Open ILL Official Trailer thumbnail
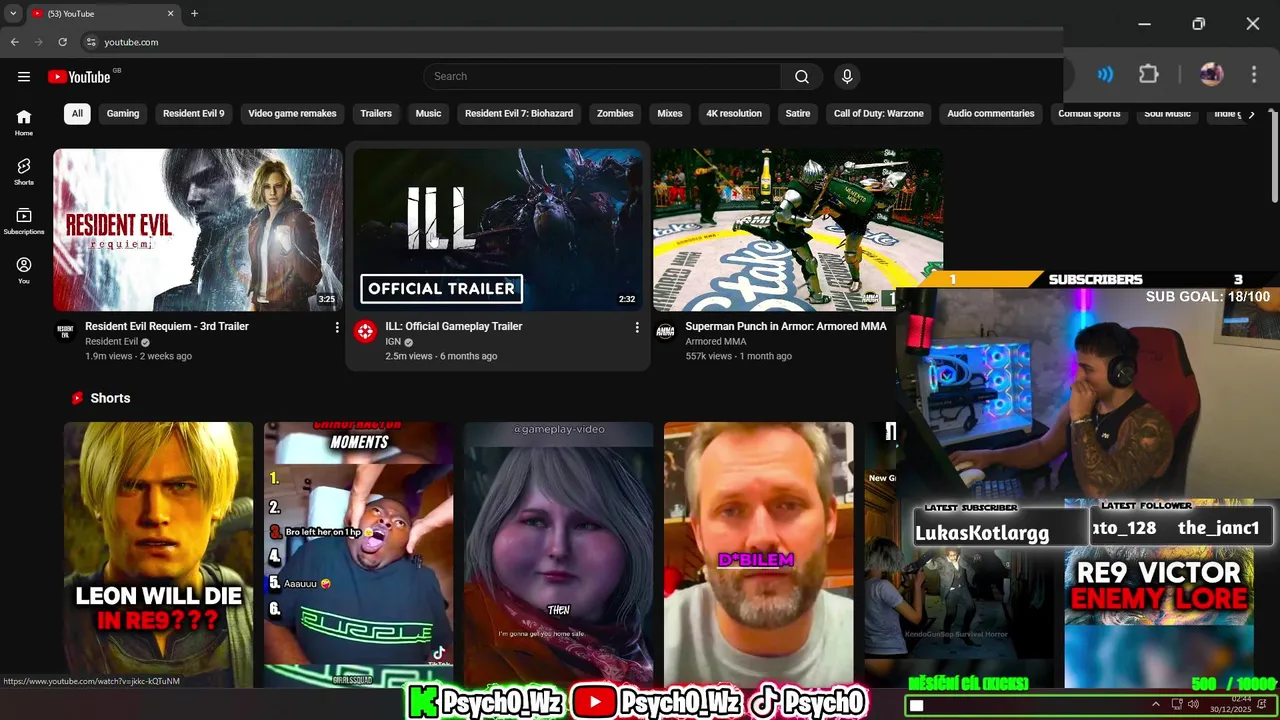The image size is (1280, 720). [x=498, y=230]
